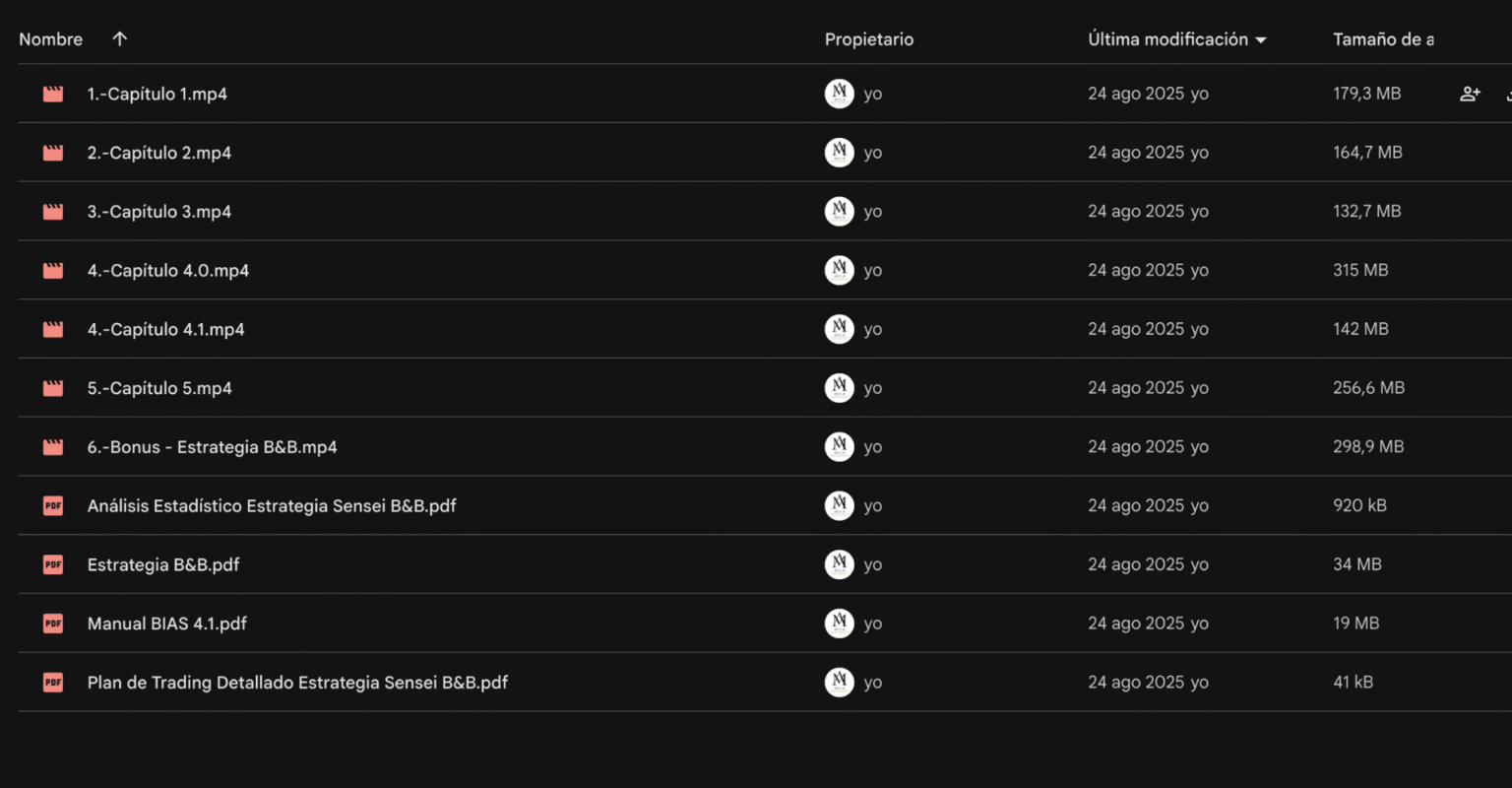Click owner avatar on Plan de Trading row
1512x788 pixels.
839,682
